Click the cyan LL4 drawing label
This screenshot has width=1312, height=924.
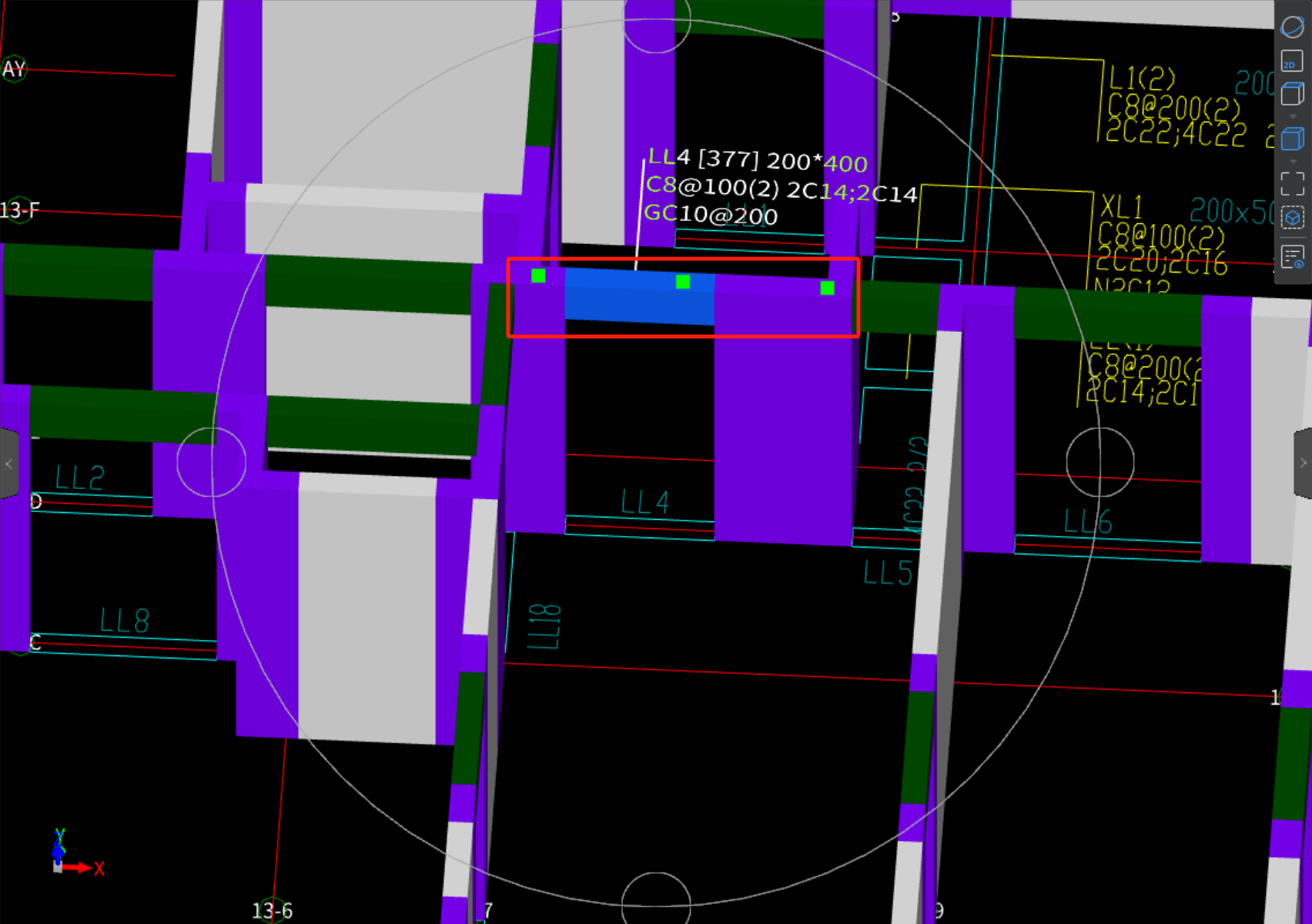pyautogui.click(x=645, y=503)
